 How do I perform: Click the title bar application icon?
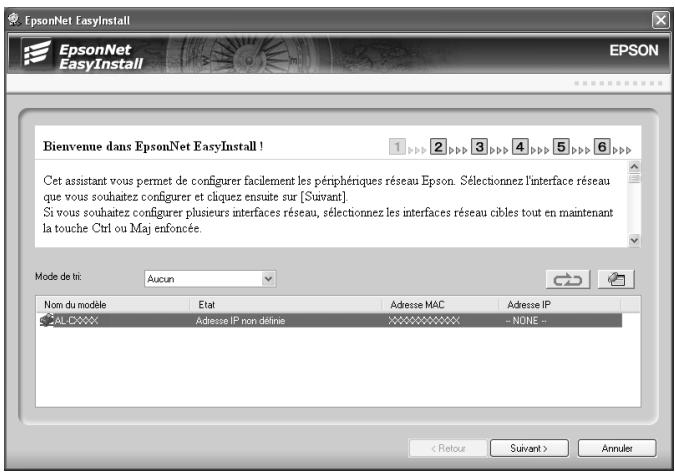tap(14, 19)
